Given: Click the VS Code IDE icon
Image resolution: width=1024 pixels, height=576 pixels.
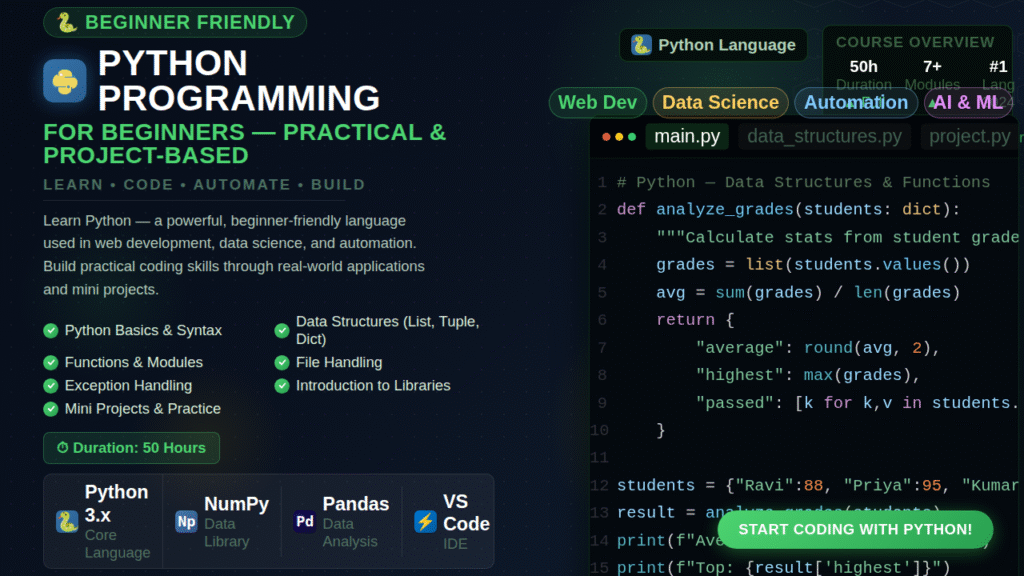Looking at the screenshot, I should pos(425,521).
